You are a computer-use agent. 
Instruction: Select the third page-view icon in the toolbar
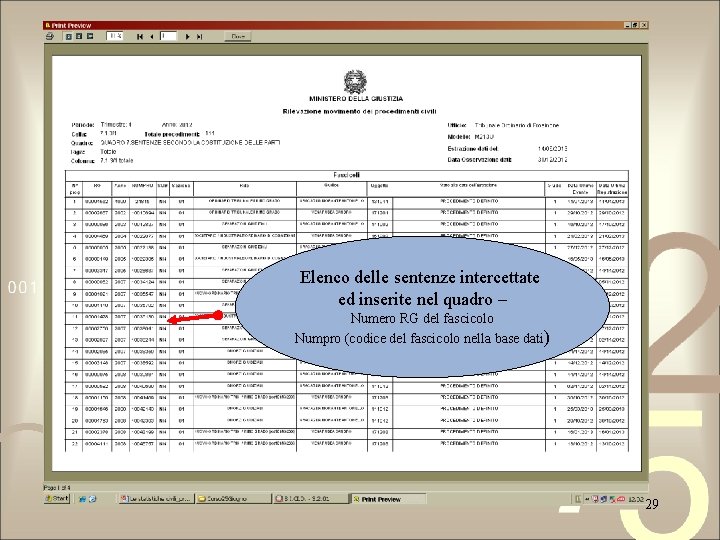point(90,36)
